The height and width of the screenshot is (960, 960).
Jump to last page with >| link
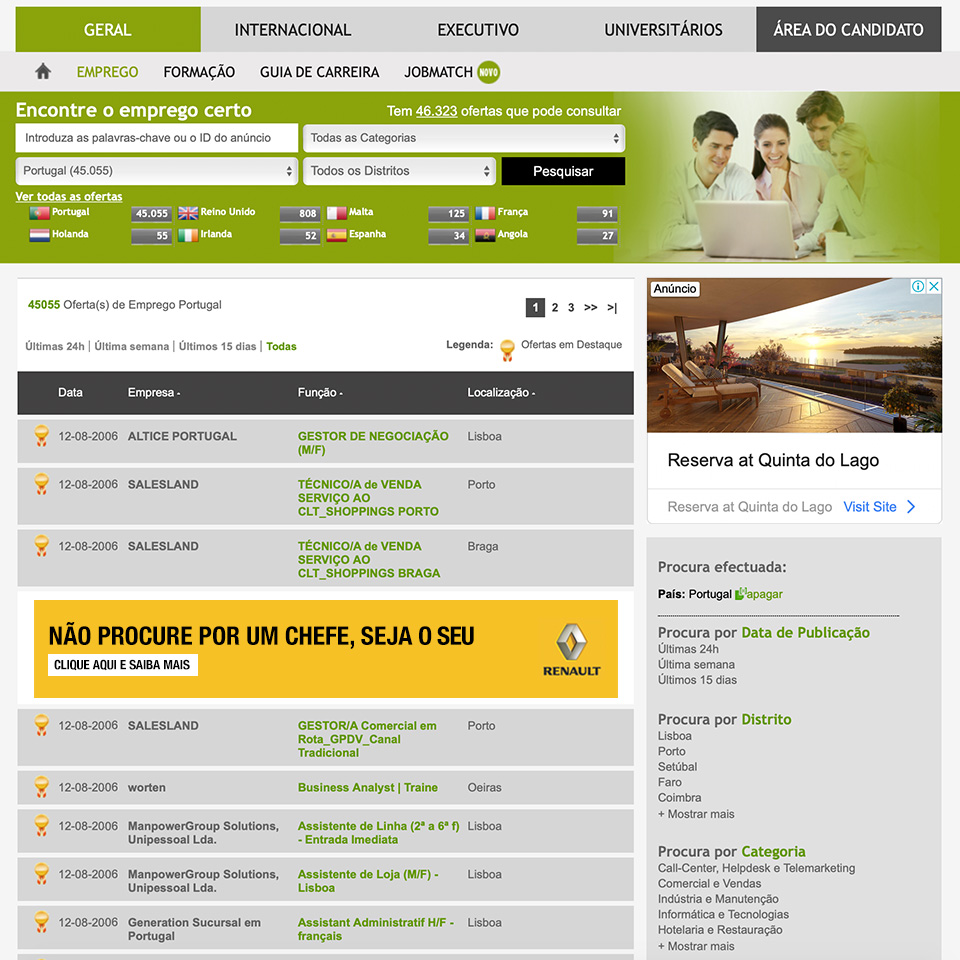pos(612,307)
